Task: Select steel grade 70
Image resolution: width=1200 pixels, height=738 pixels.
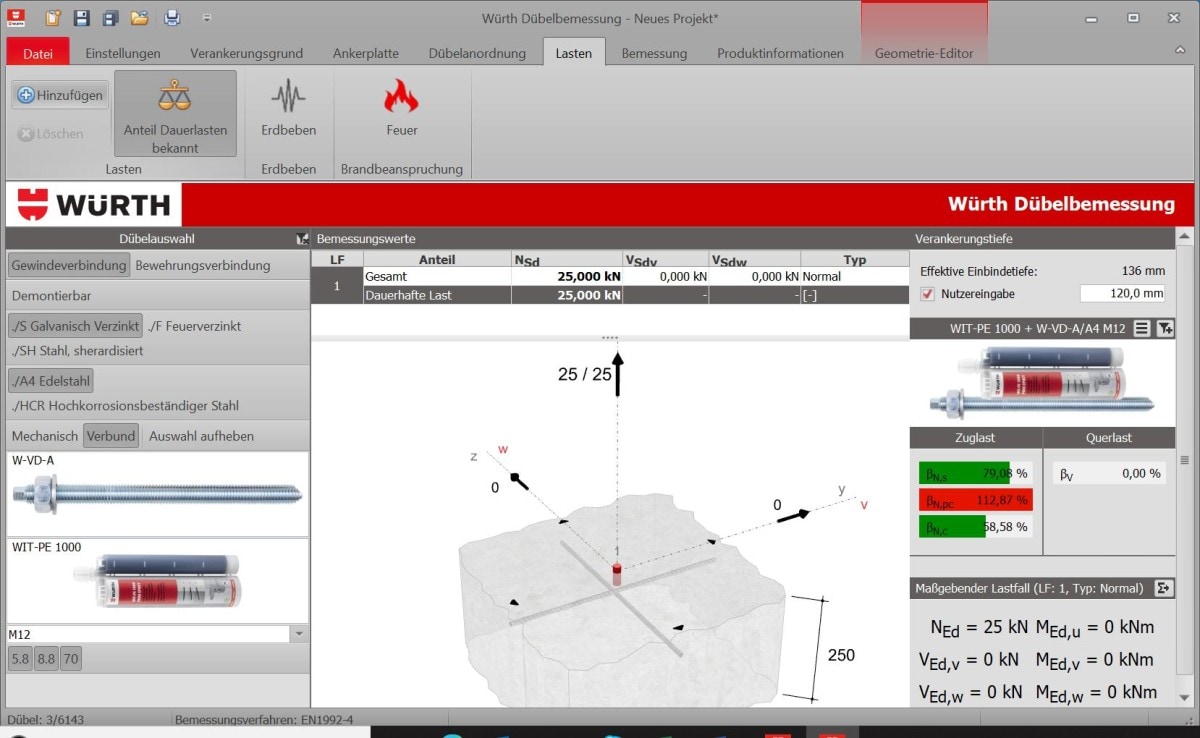Action: (x=70, y=658)
